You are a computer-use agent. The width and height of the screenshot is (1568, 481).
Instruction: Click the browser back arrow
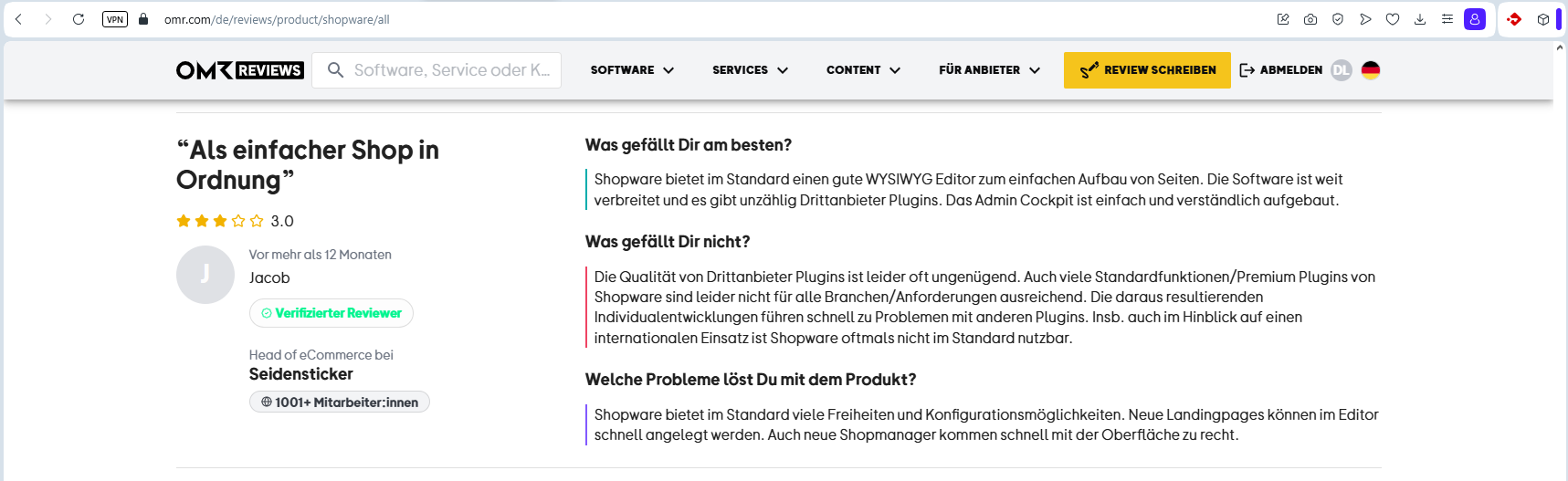(18, 19)
